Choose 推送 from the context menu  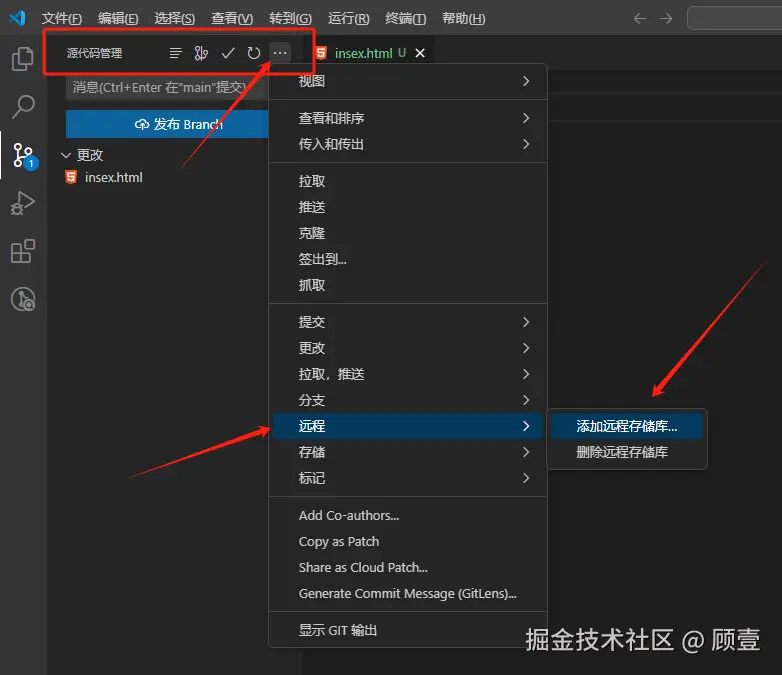click(x=408, y=207)
